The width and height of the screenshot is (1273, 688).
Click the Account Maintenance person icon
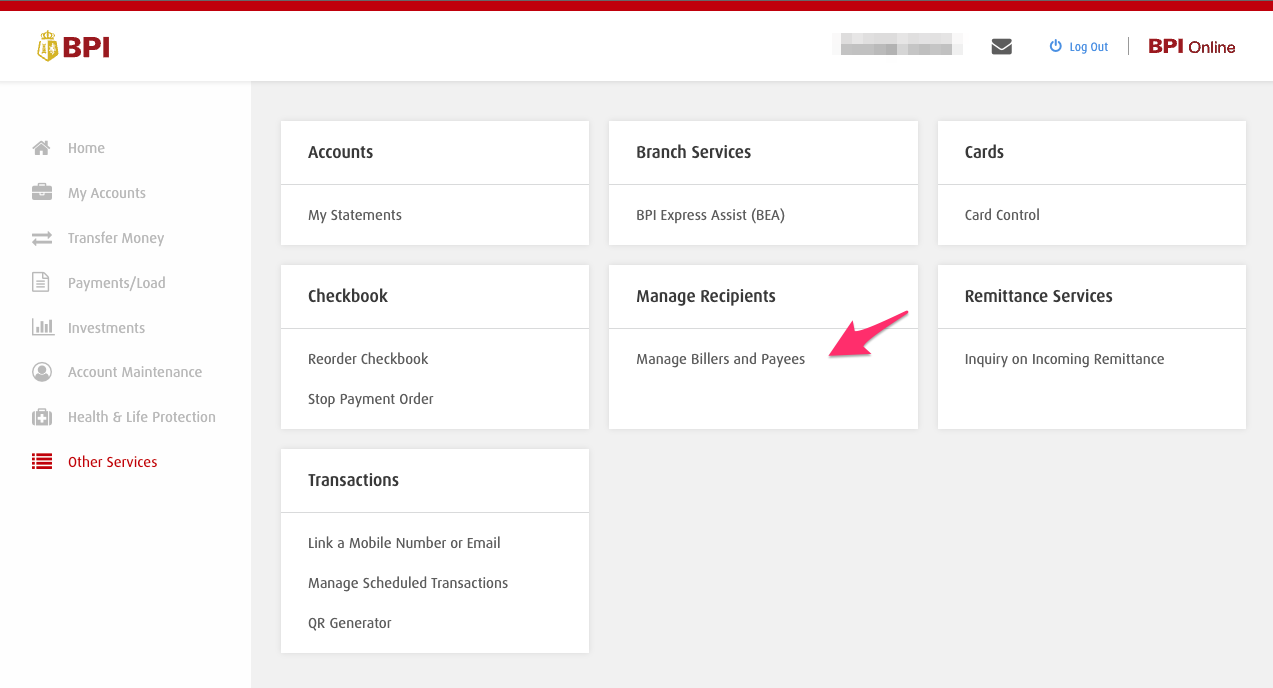(x=42, y=372)
